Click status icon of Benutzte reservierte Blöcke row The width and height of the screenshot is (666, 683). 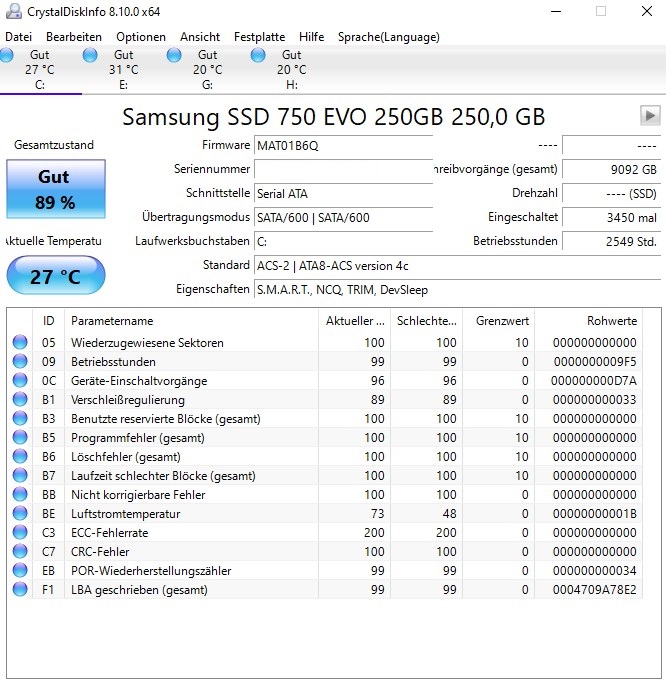[20, 419]
